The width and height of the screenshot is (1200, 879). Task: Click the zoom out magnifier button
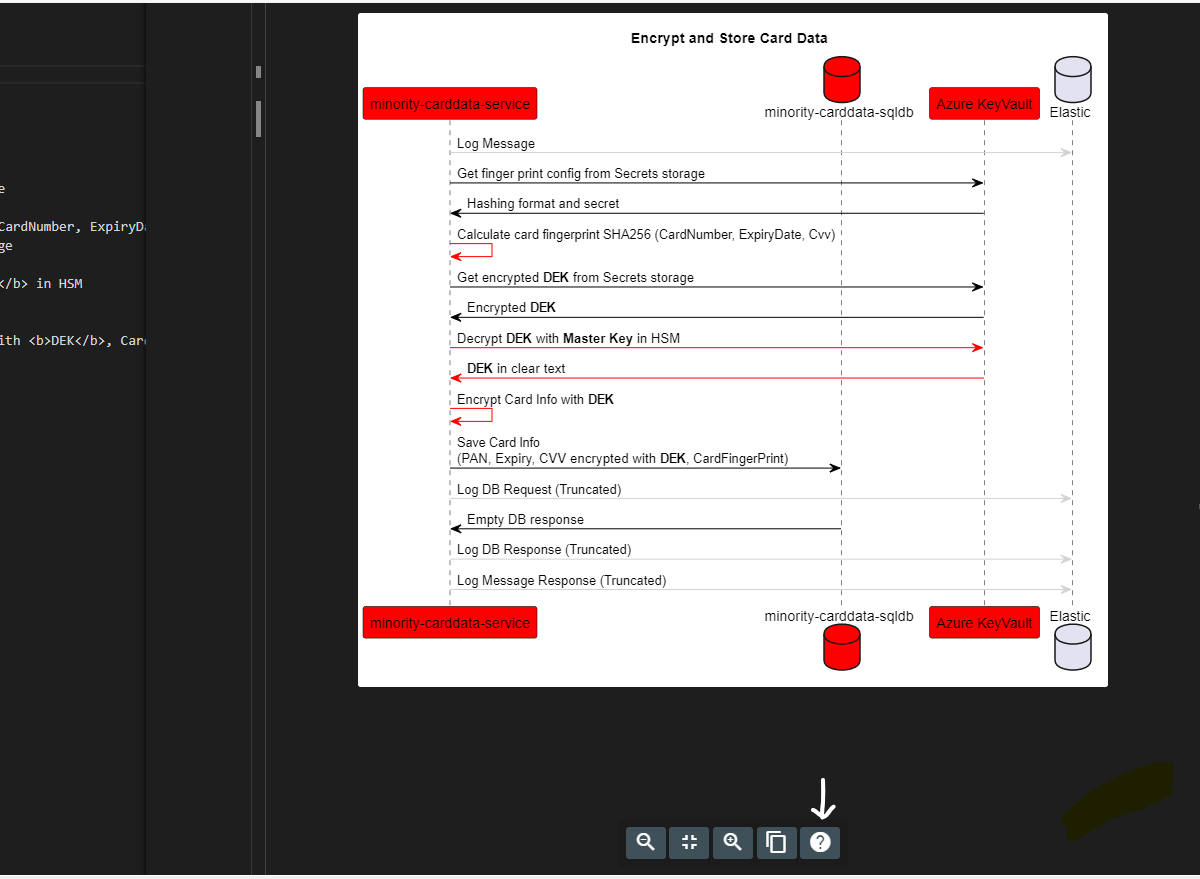coord(645,842)
